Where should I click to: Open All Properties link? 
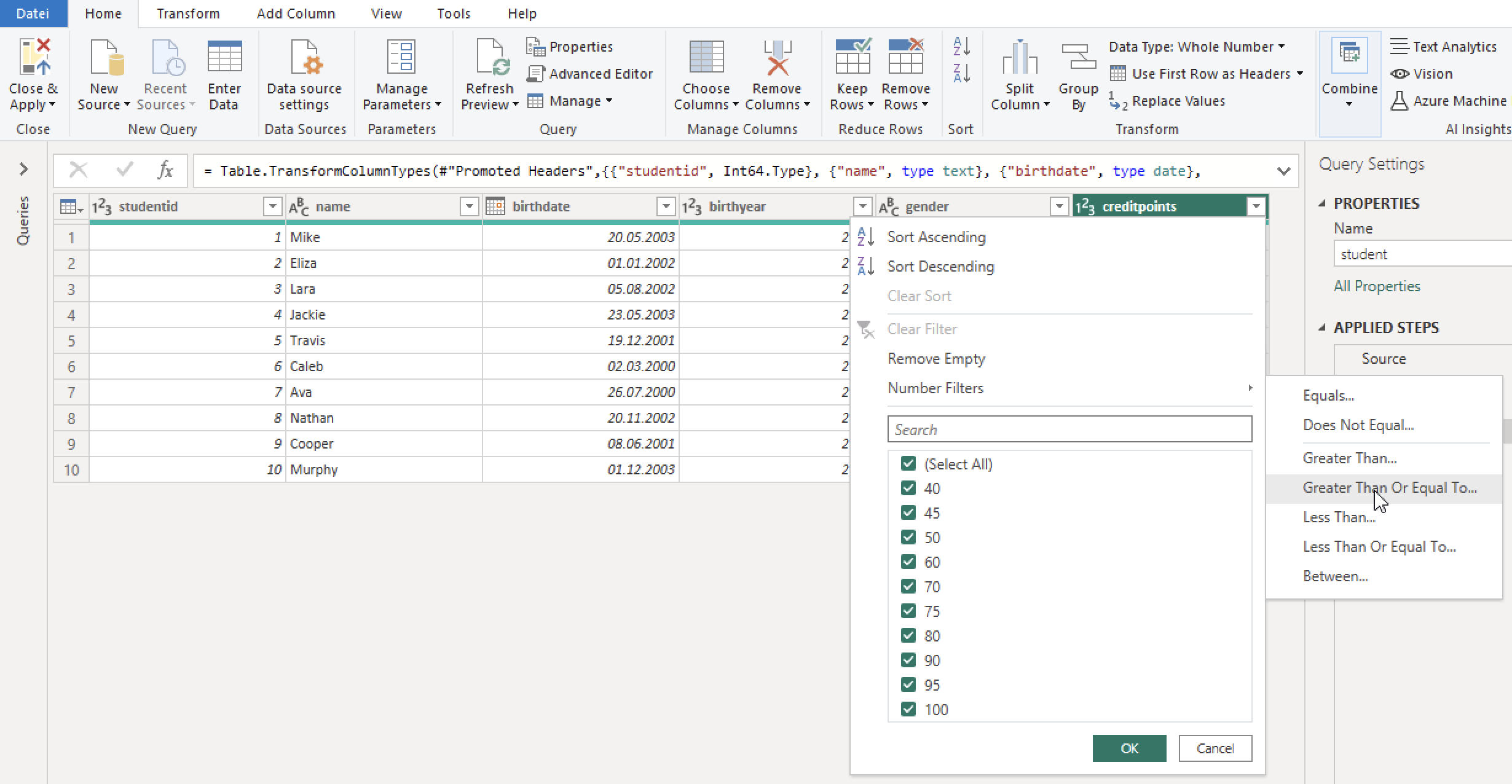(x=1377, y=286)
